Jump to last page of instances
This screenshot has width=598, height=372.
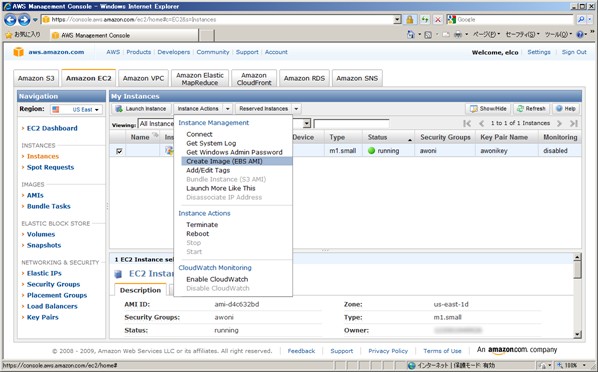pyautogui.click(x=574, y=123)
